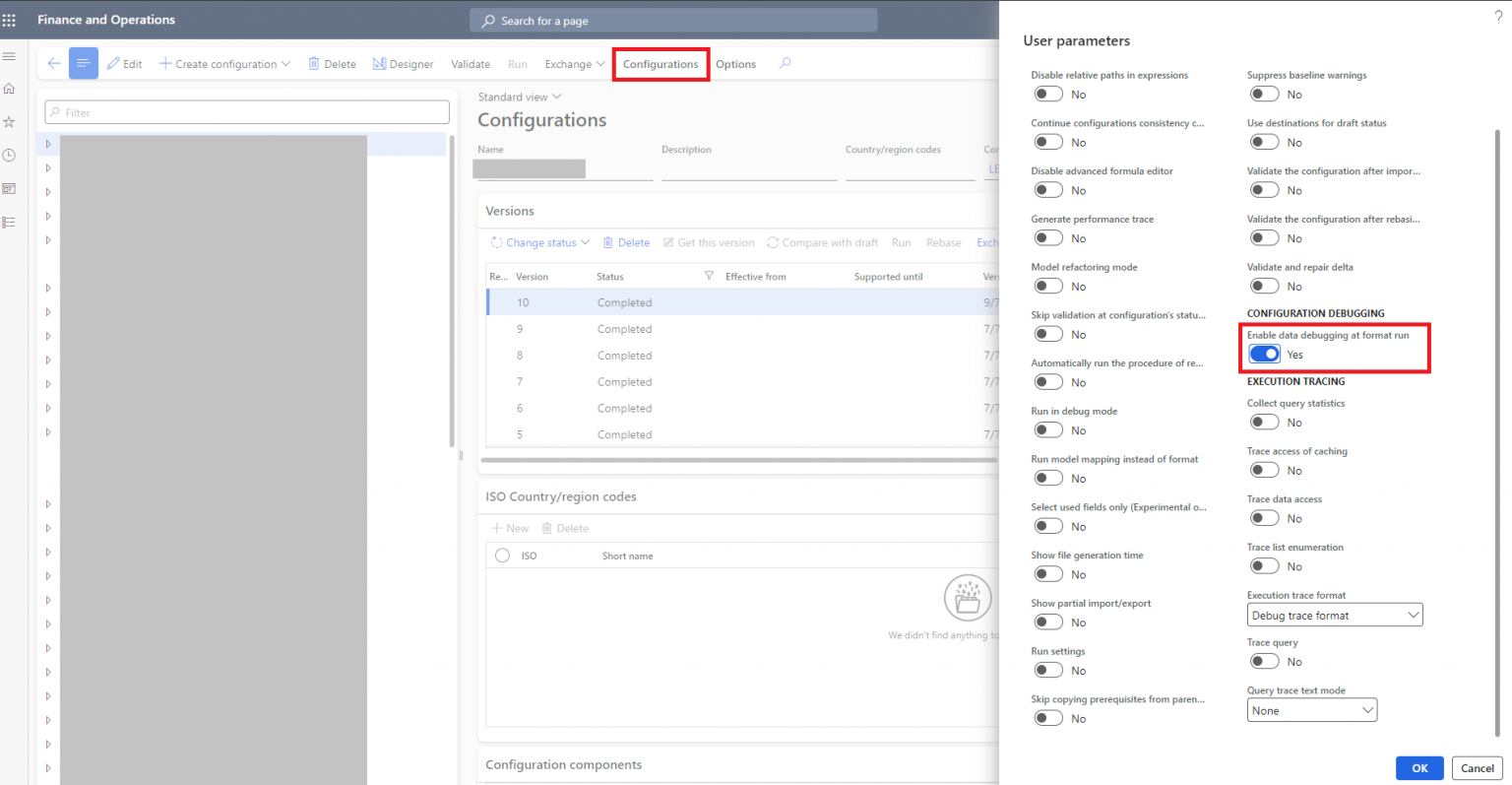The height and width of the screenshot is (785, 1512).
Task: View Recent items with the clock icon
Action: pyautogui.click(x=11, y=155)
